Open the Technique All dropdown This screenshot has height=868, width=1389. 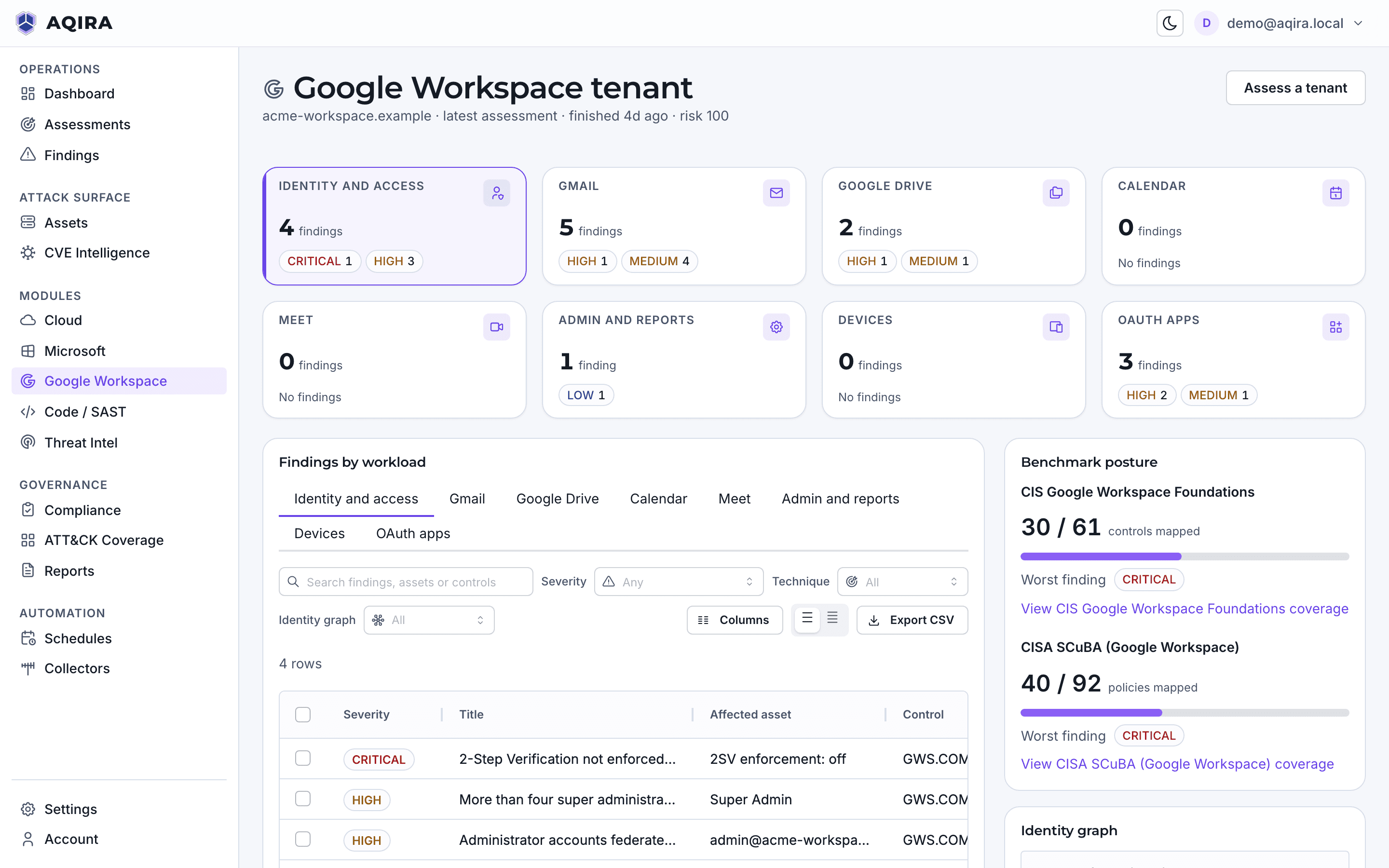point(902,582)
